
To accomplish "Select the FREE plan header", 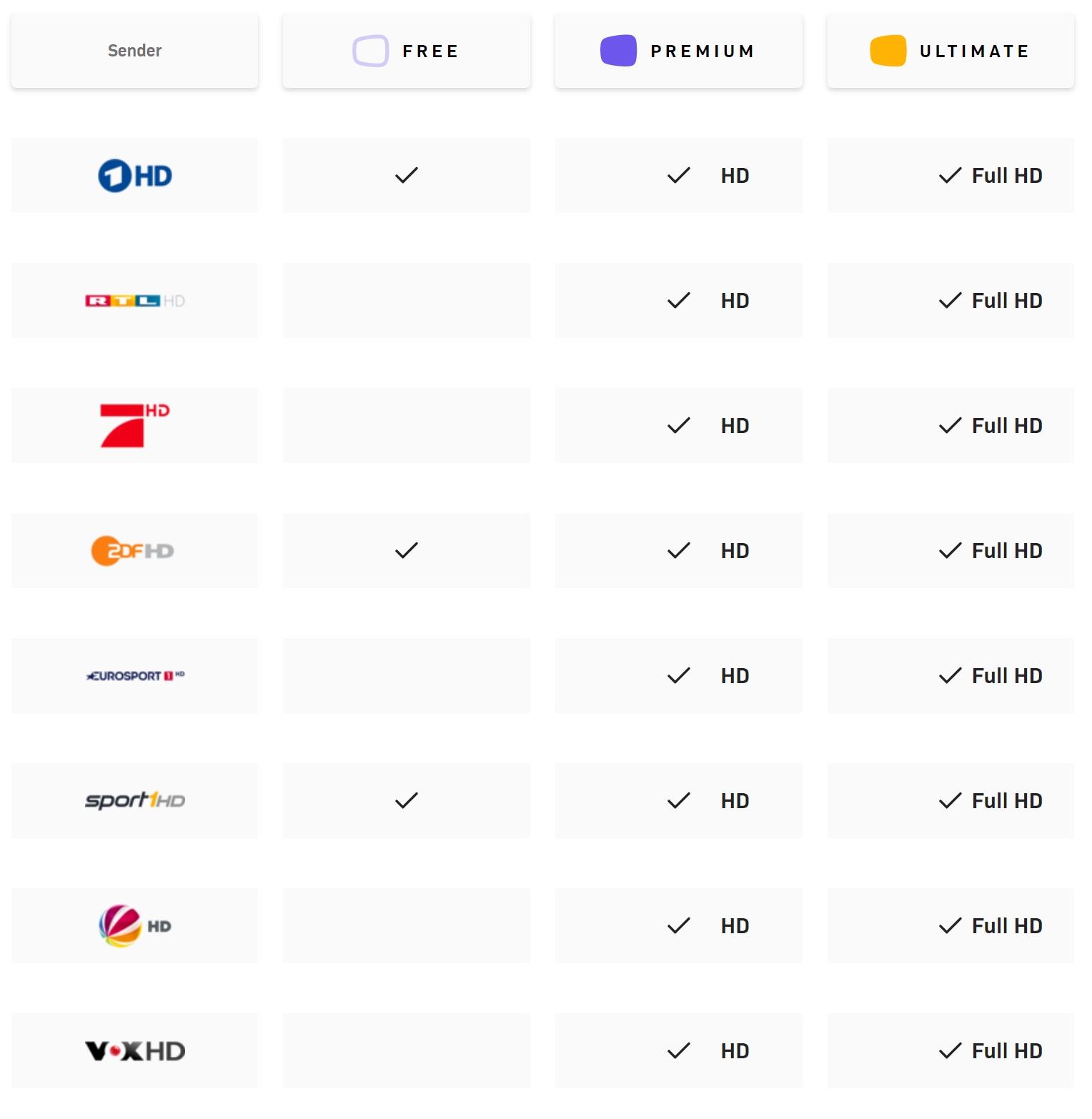I will coord(407,51).
